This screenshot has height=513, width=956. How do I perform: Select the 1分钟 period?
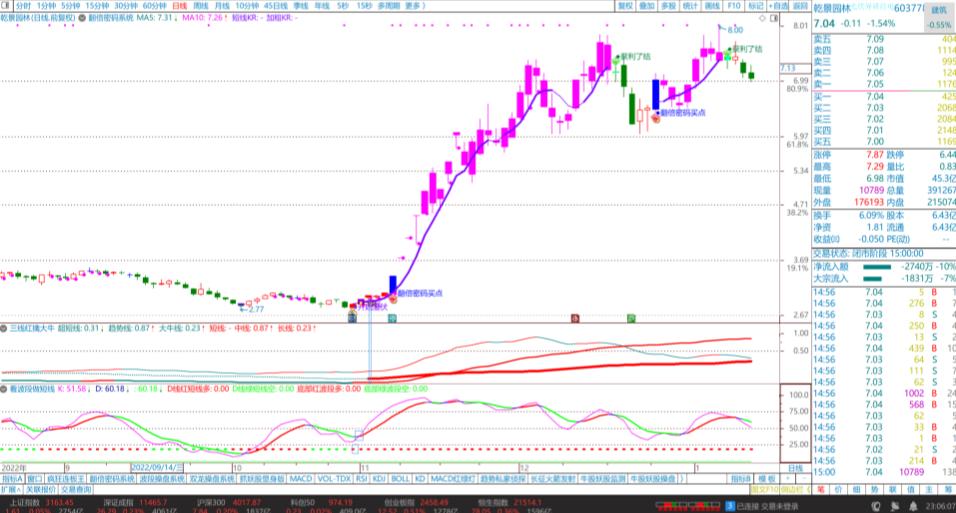pos(47,5)
